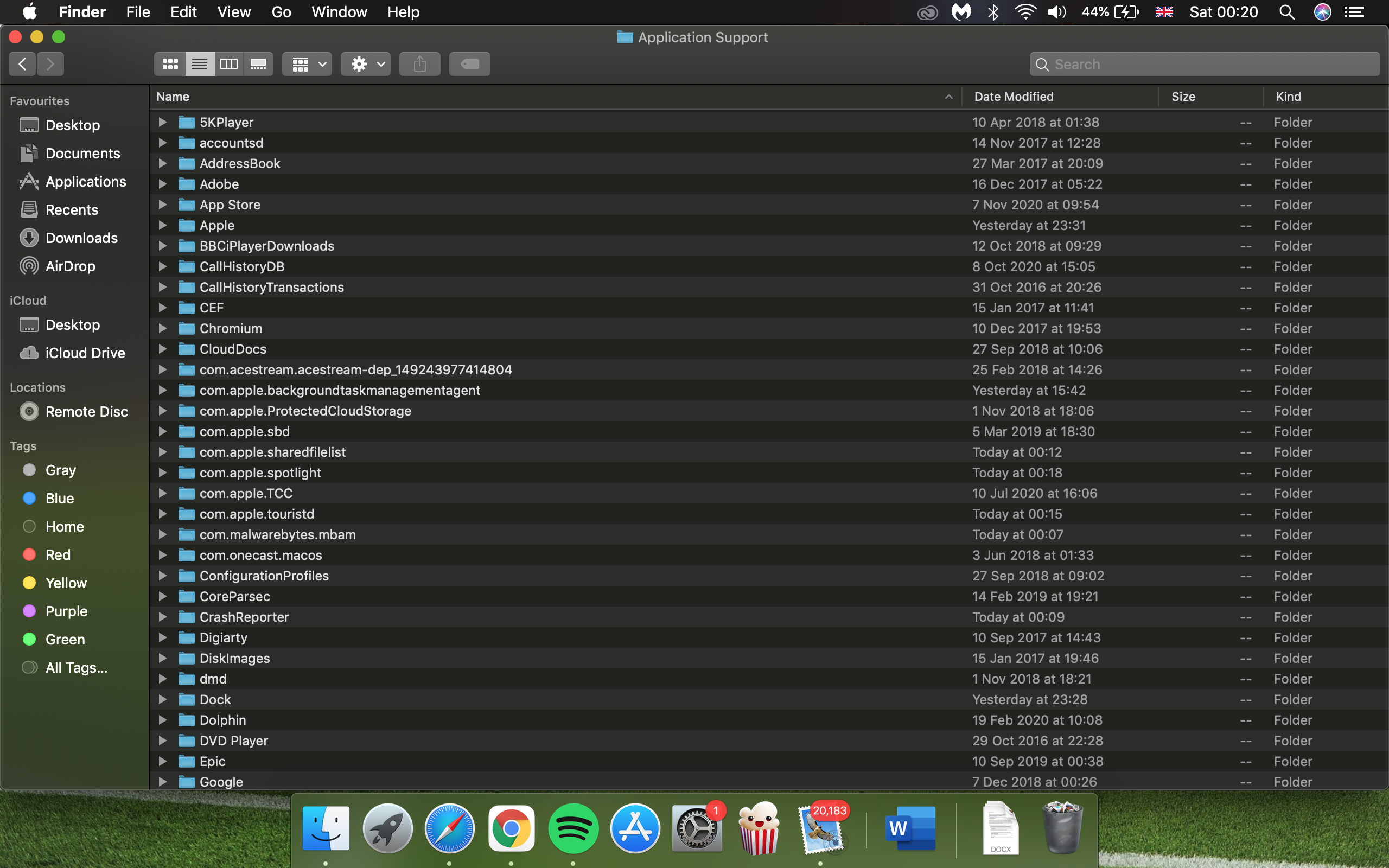This screenshot has height=868, width=1389.
Task: Open the group-by arrange dropdown
Action: (308, 63)
